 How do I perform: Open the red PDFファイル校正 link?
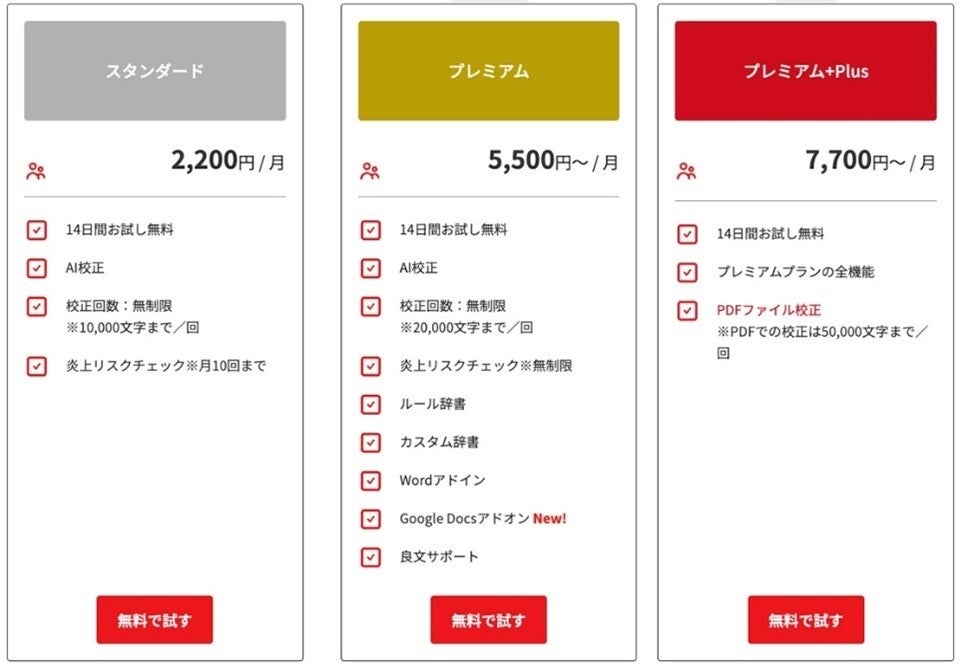click(768, 310)
